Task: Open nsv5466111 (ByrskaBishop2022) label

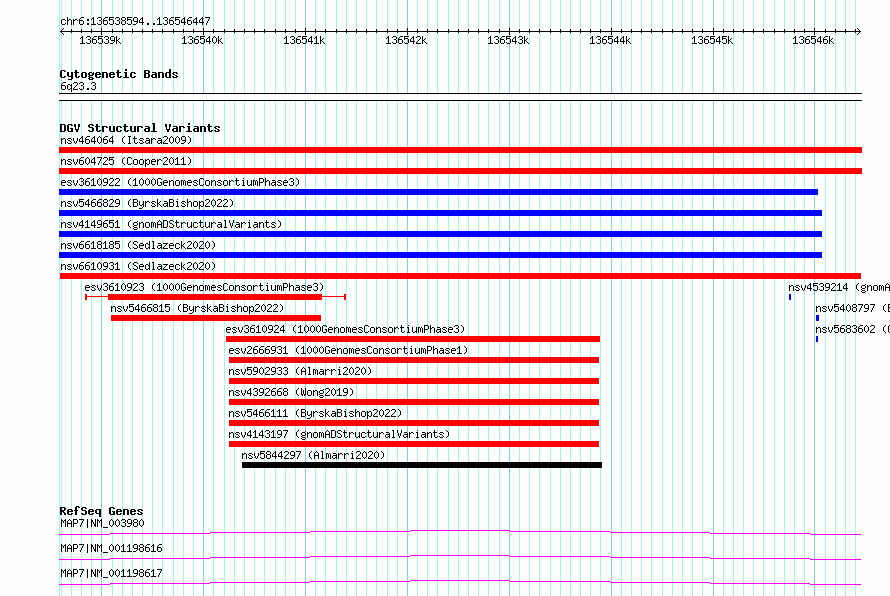Action: point(315,413)
